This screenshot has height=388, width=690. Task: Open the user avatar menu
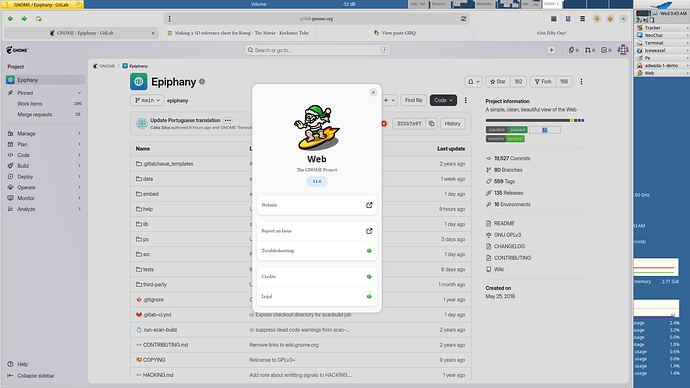point(623,50)
